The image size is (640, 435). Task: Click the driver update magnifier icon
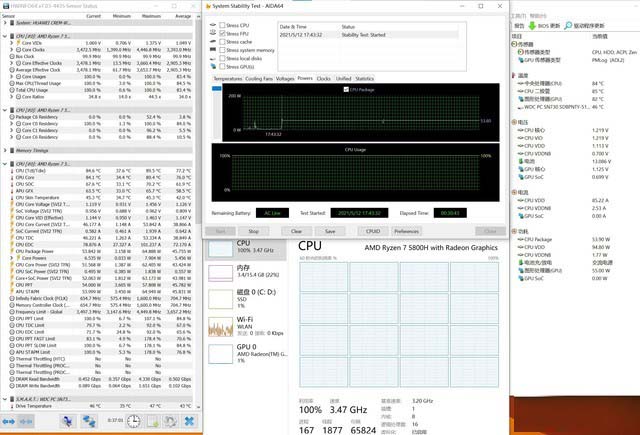point(568,26)
